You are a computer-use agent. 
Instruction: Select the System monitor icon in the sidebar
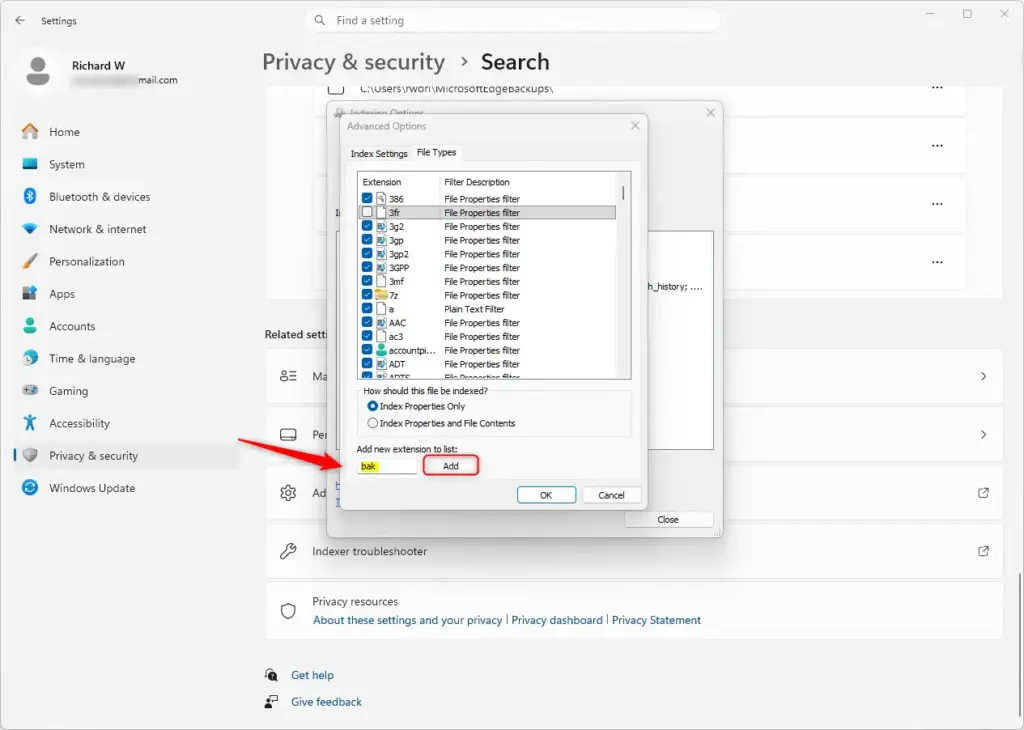point(30,164)
